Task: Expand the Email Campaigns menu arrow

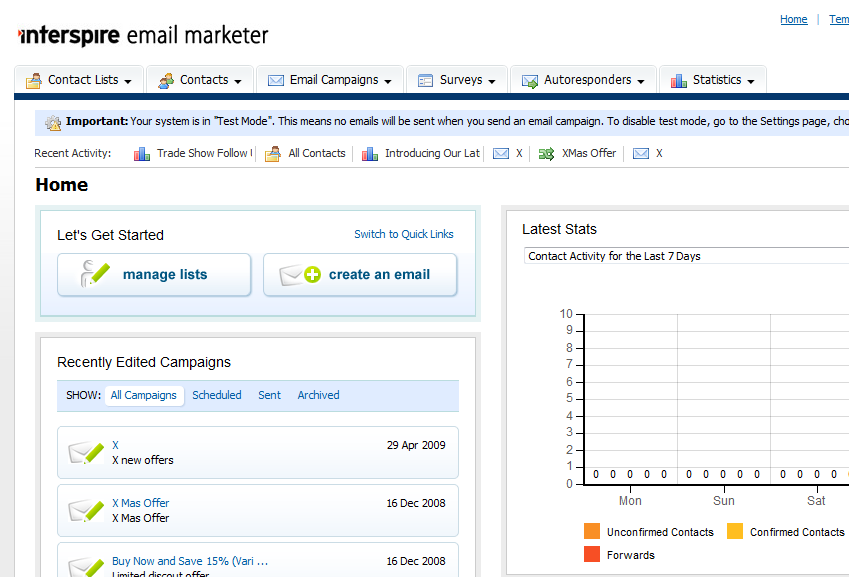Action: click(x=388, y=82)
